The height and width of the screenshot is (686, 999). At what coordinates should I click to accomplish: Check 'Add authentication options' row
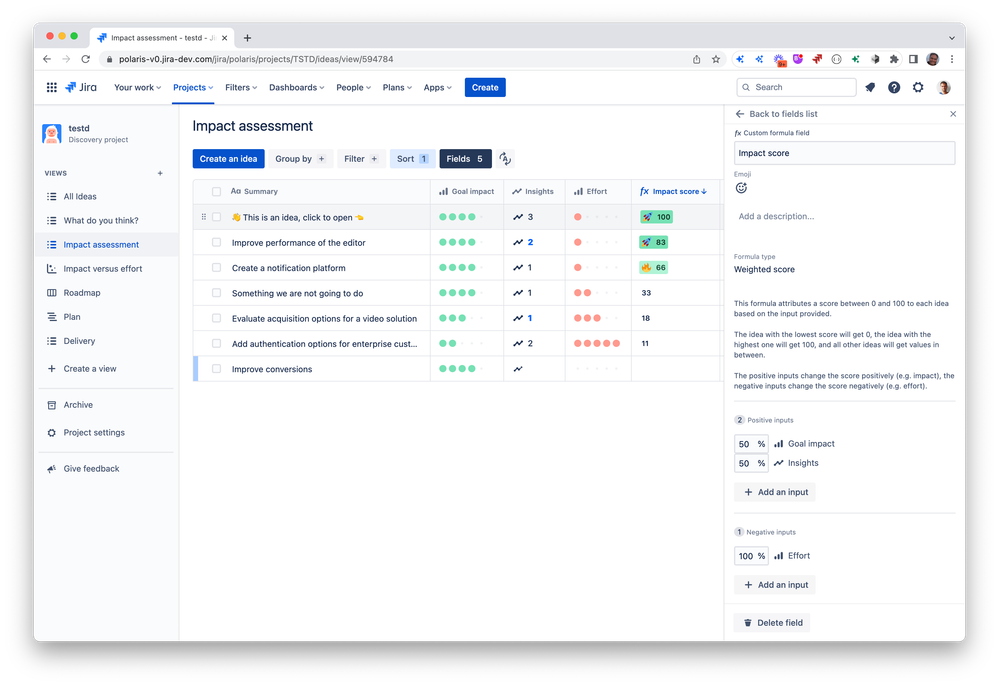point(217,343)
